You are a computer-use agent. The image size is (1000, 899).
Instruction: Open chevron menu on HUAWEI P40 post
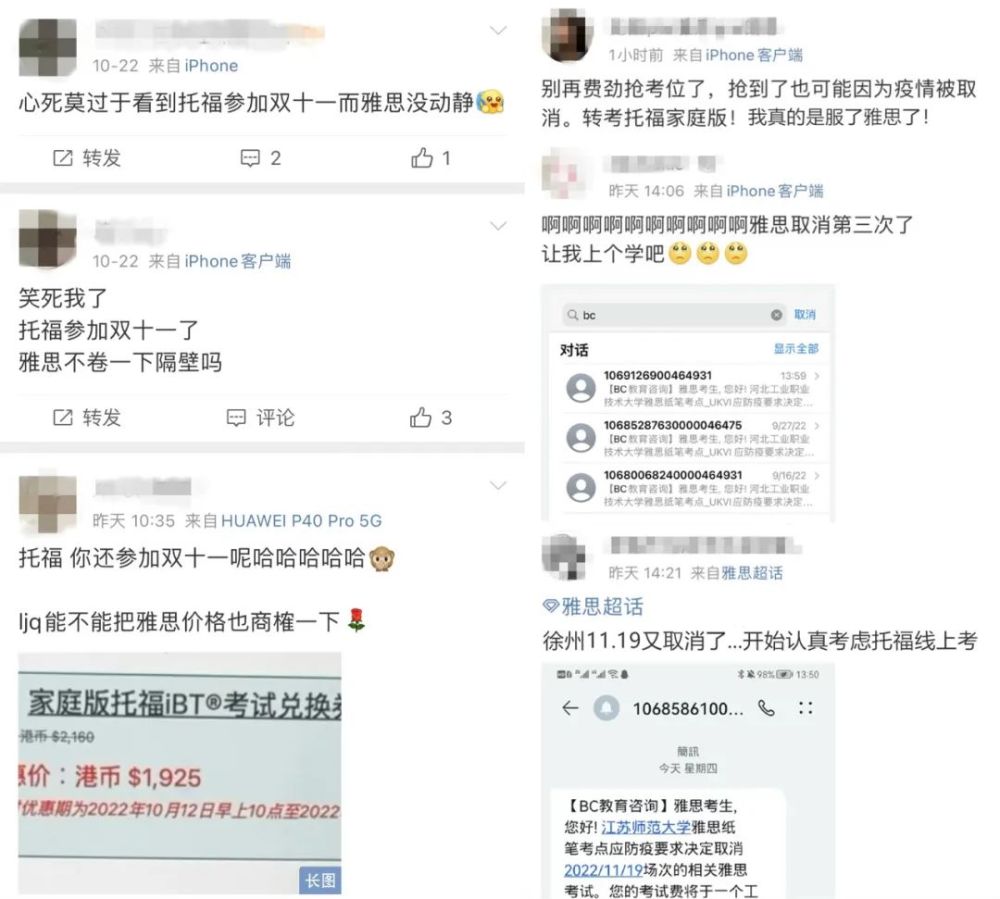[x=498, y=485]
